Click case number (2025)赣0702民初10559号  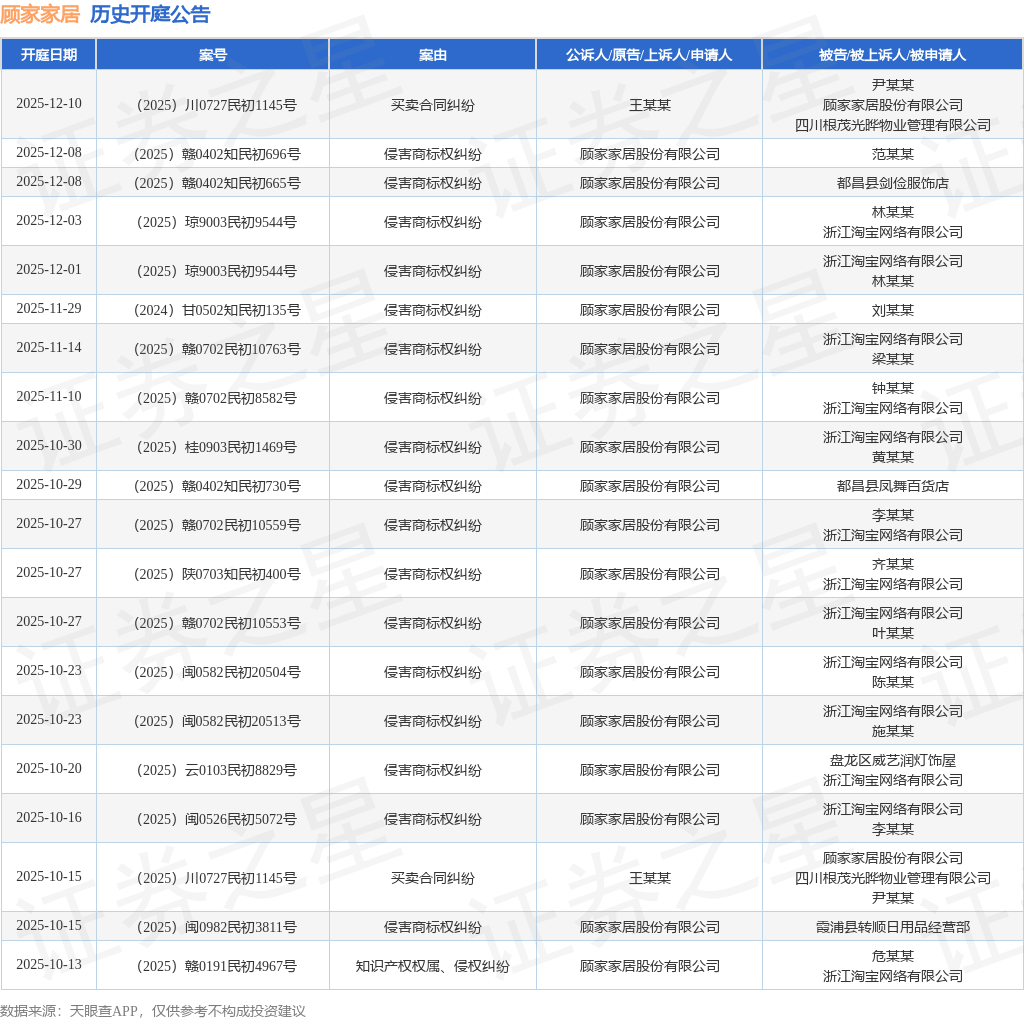tap(217, 525)
